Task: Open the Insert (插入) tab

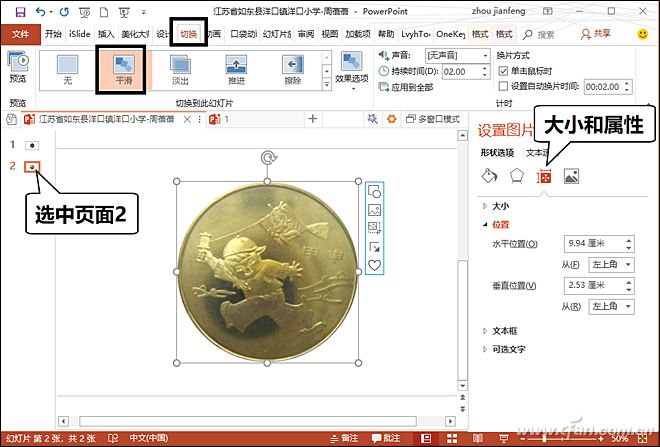Action: click(106, 34)
